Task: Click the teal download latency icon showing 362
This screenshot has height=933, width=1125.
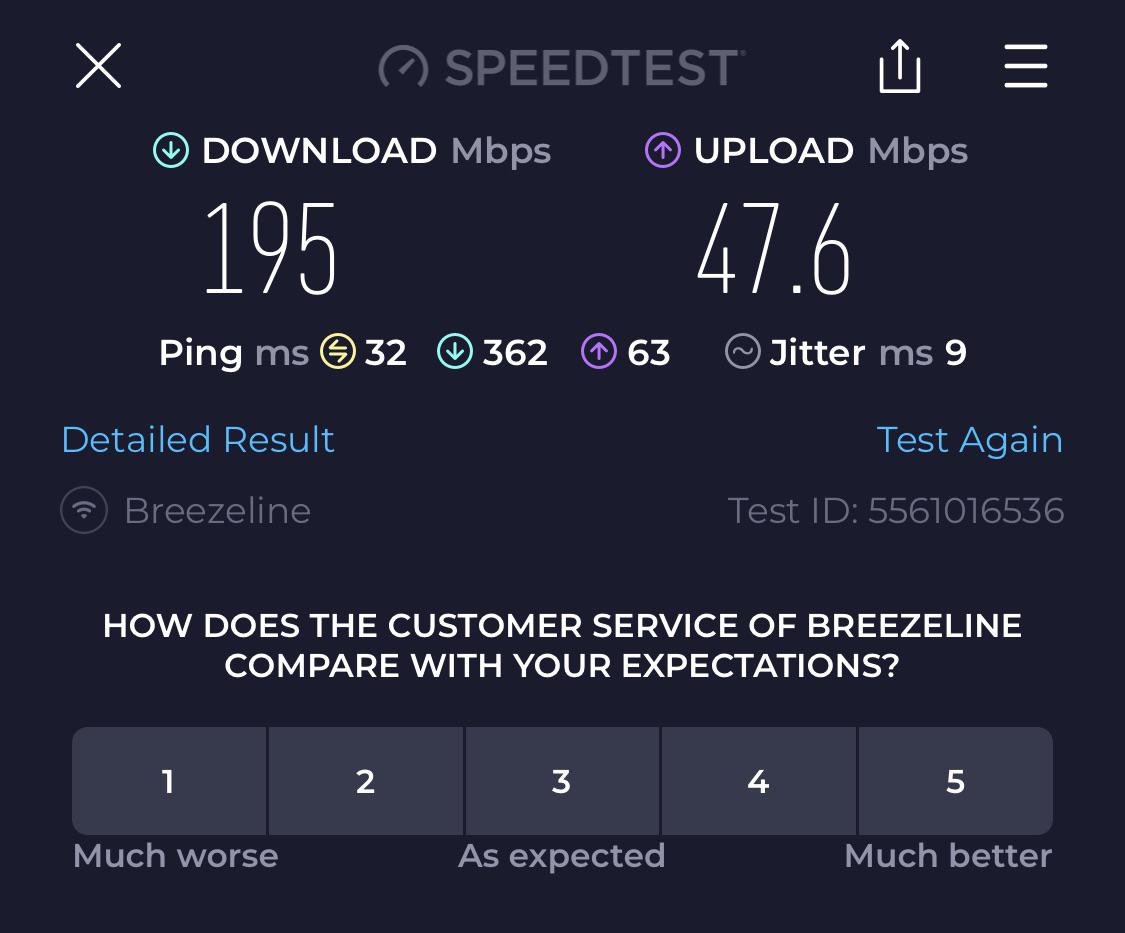Action: [x=455, y=352]
